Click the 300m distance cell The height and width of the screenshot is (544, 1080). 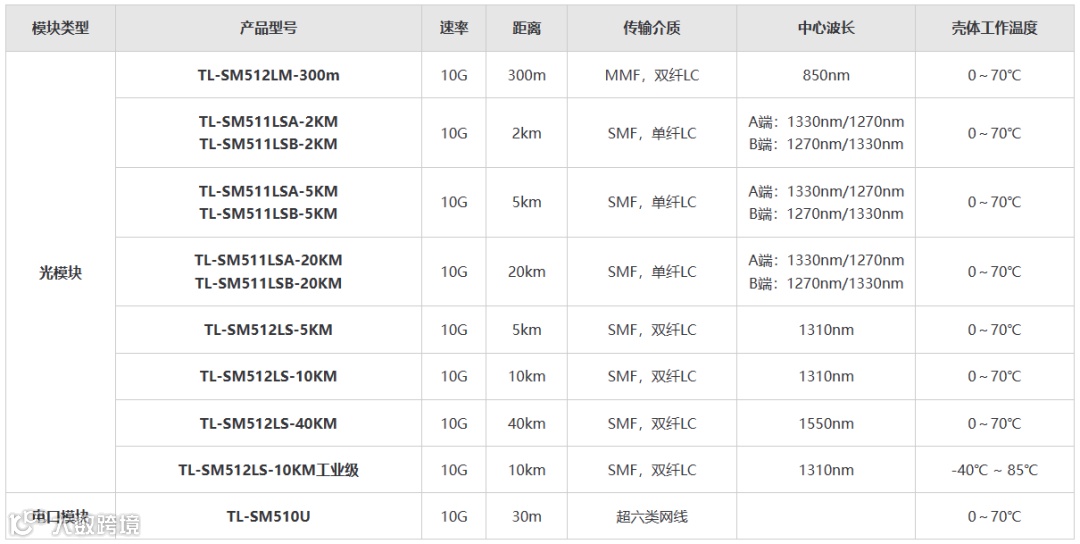tap(527, 75)
